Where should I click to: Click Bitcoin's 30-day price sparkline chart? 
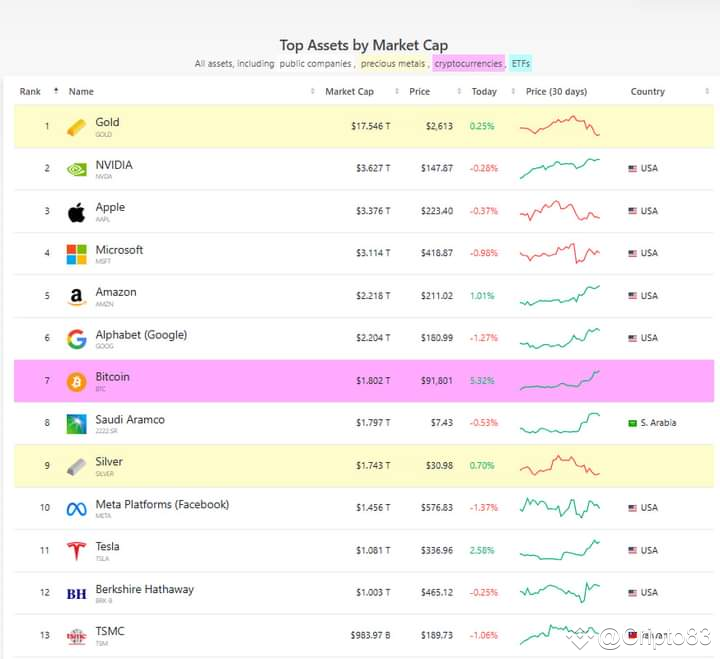560,381
